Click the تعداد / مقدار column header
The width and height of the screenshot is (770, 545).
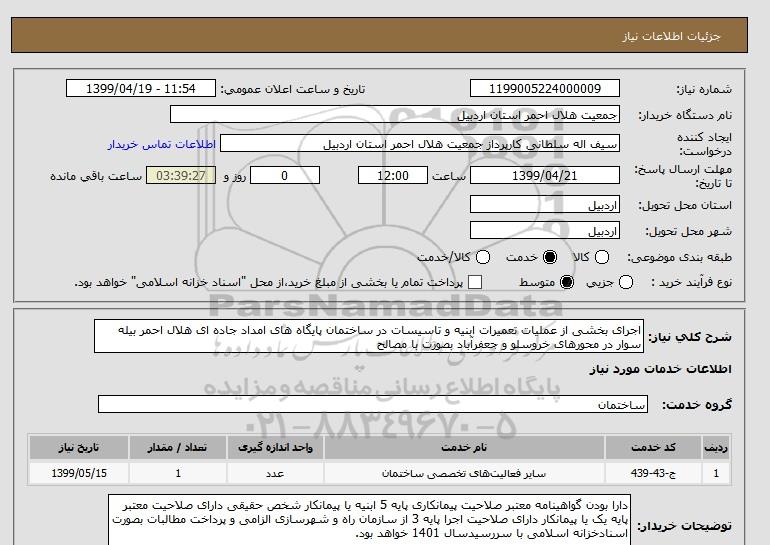177,447
